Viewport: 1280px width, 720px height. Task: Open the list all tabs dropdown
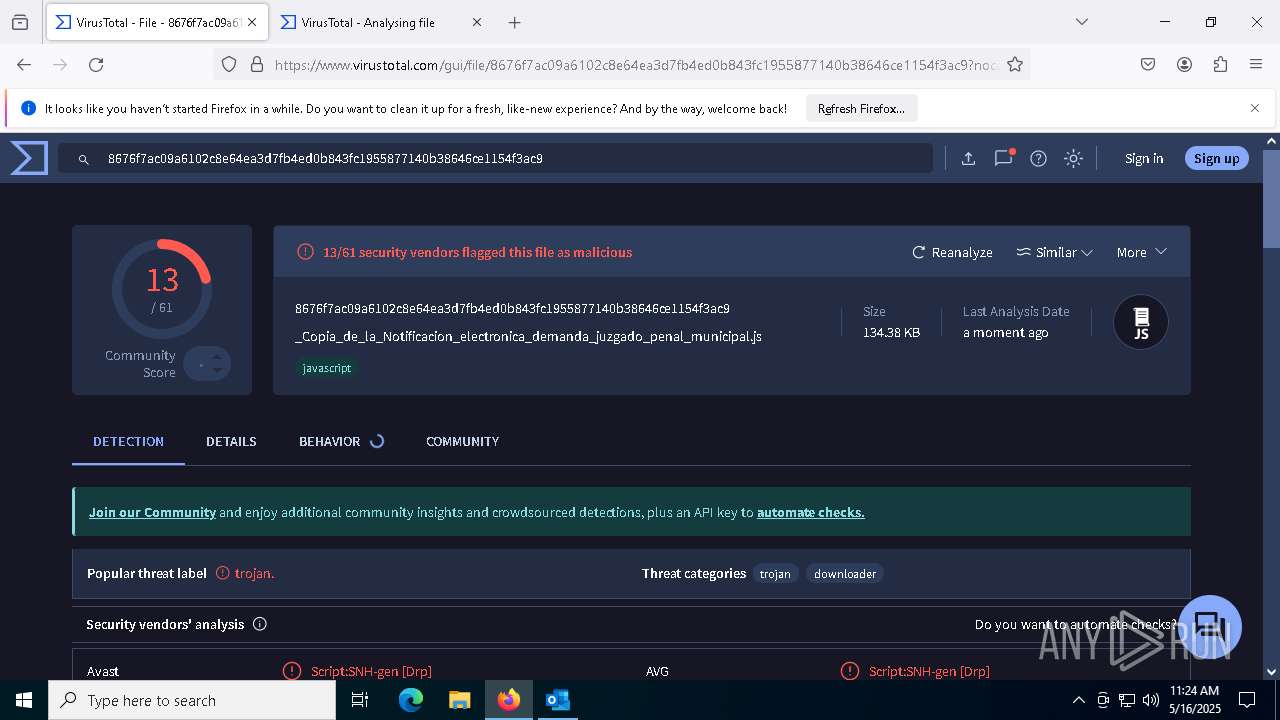pos(1081,22)
